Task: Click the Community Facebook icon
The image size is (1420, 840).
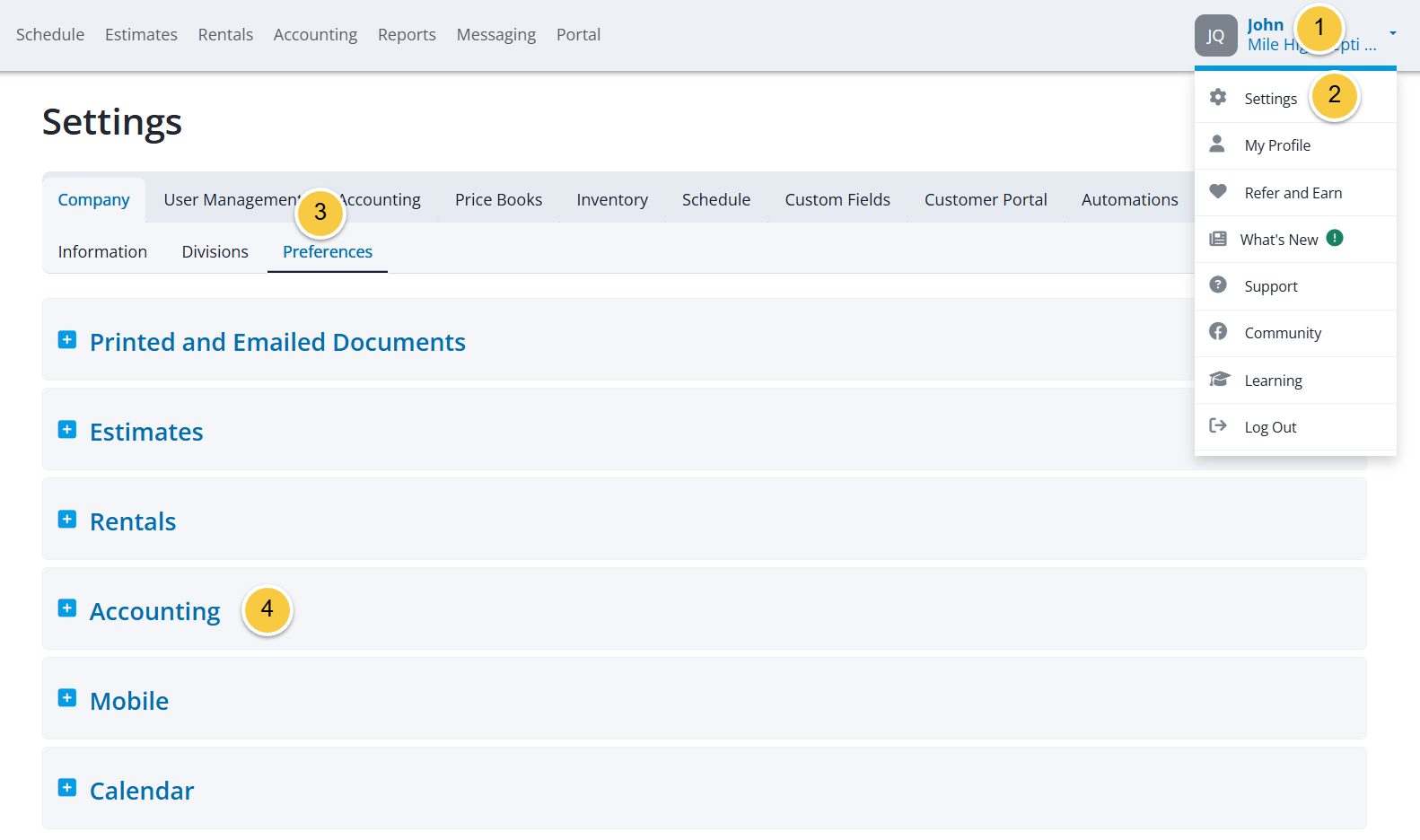Action: pos(1218,331)
